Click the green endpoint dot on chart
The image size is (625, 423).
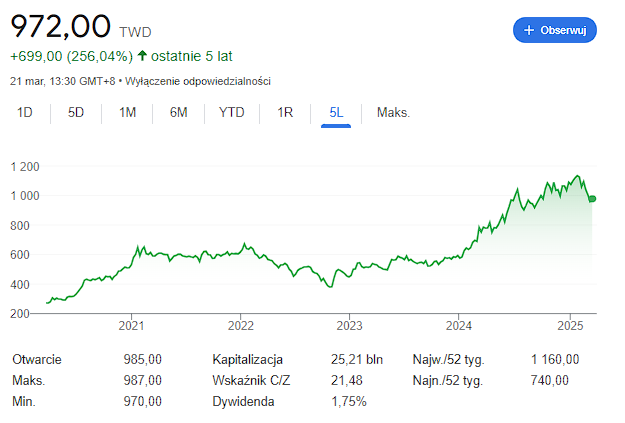(592, 199)
